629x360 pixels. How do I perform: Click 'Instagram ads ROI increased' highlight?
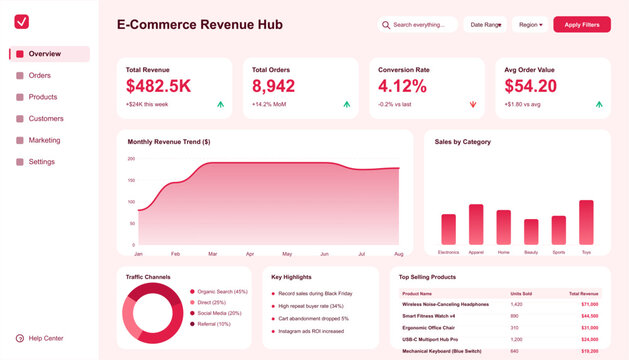[x=311, y=332]
